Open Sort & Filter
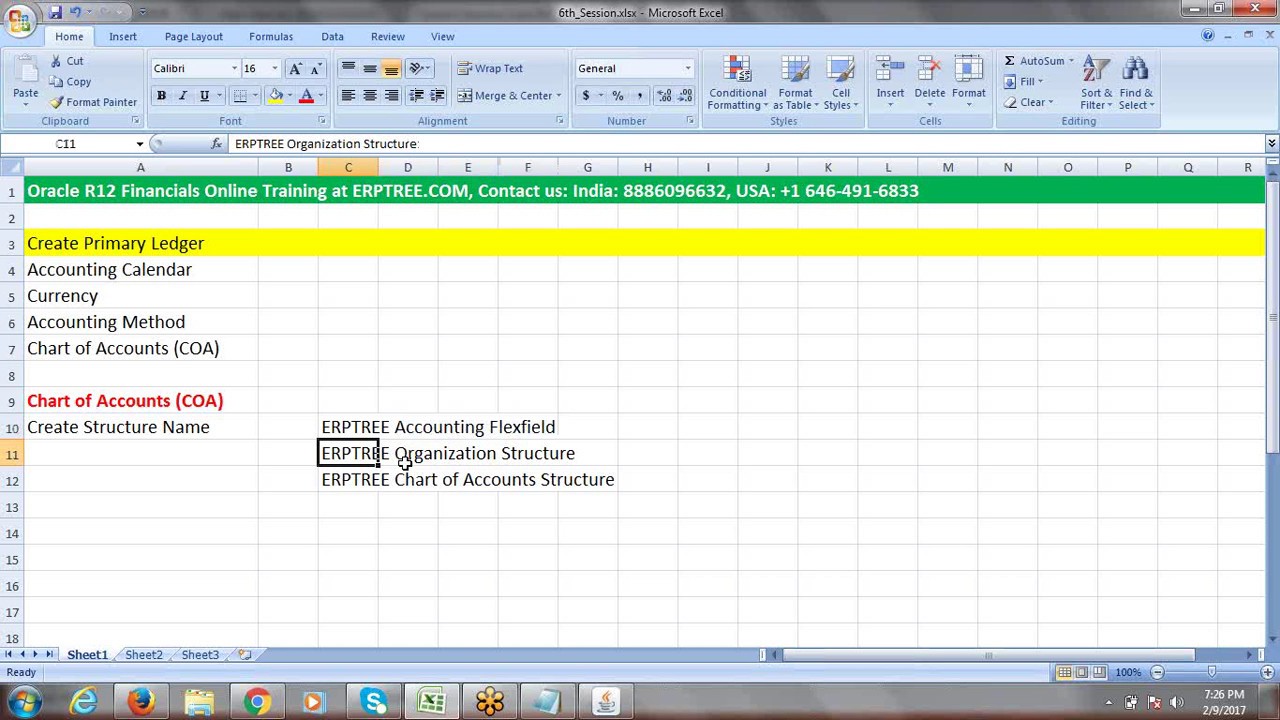 click(x=1096, y=83)
